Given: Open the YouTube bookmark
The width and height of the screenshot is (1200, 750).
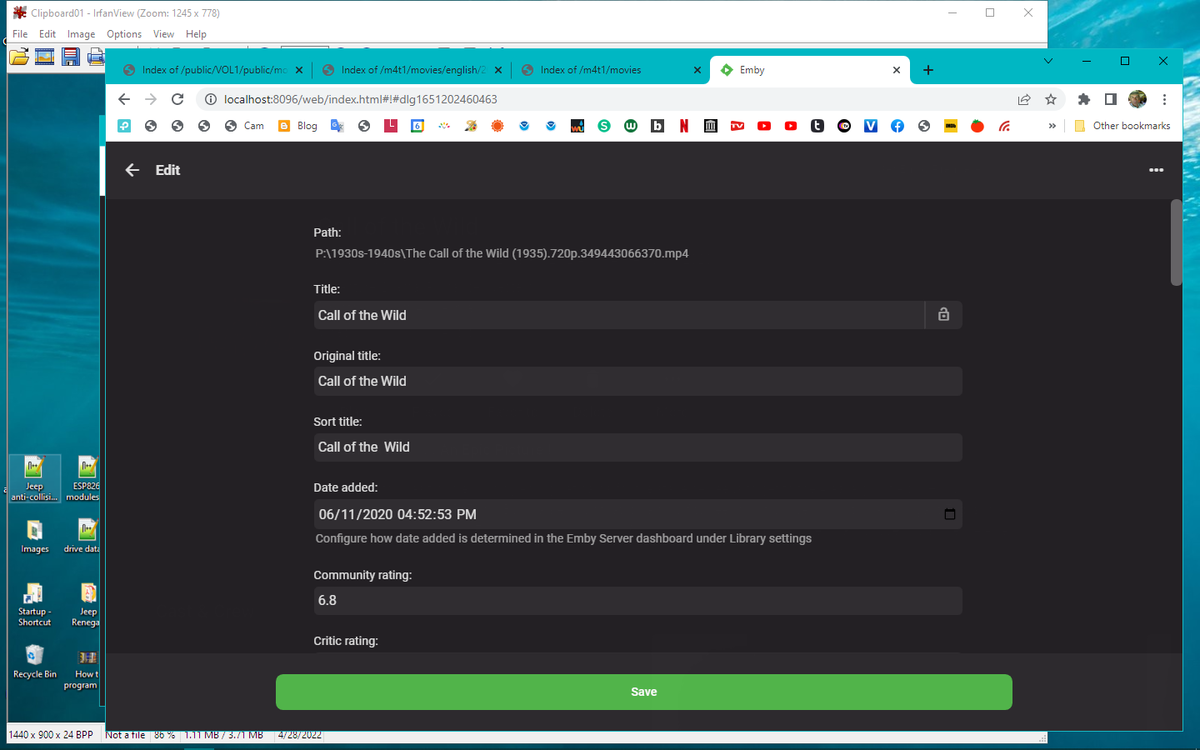Looking at the screenshot, I should [x=764, y=126].
